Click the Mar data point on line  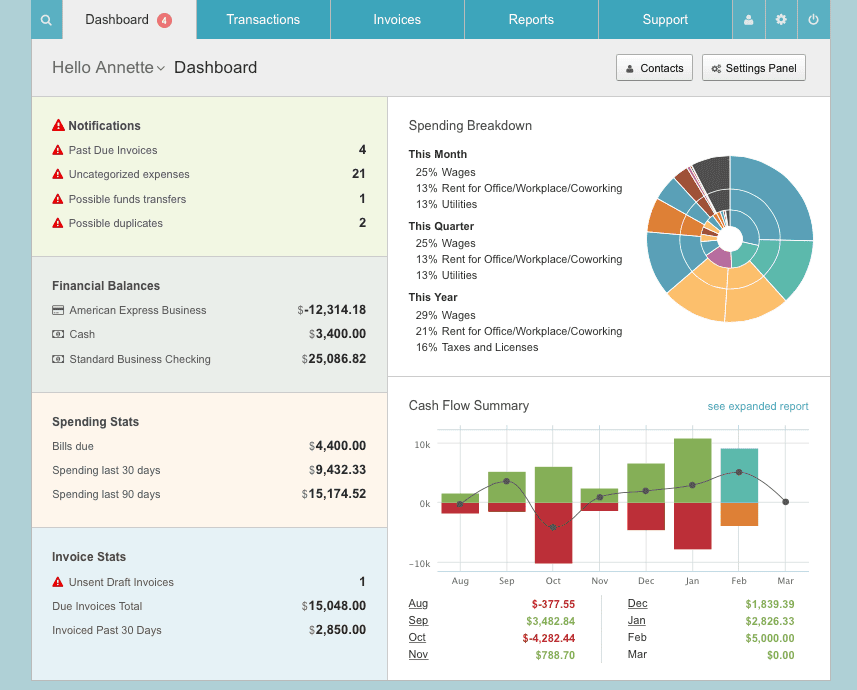click(x=785, y=502)
